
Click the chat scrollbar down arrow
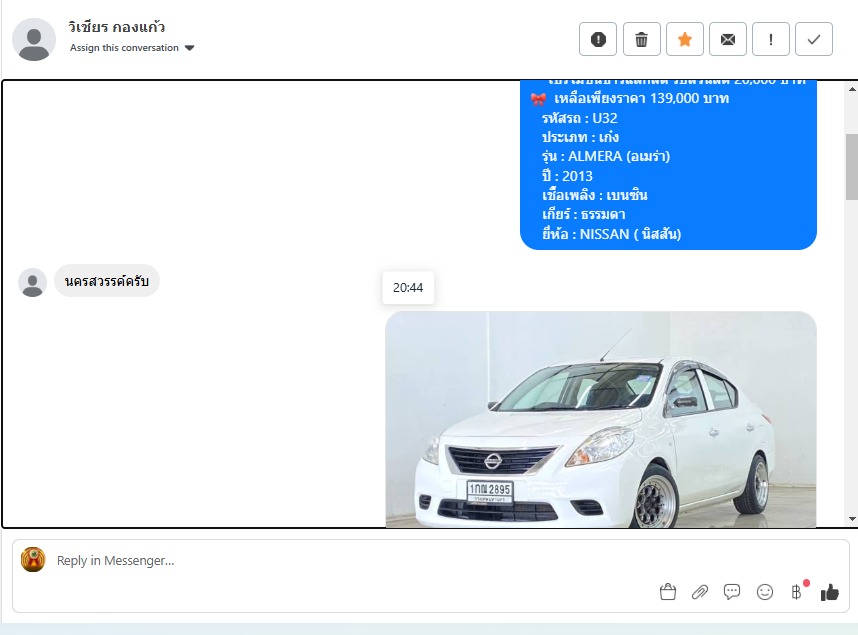[852, 519]
